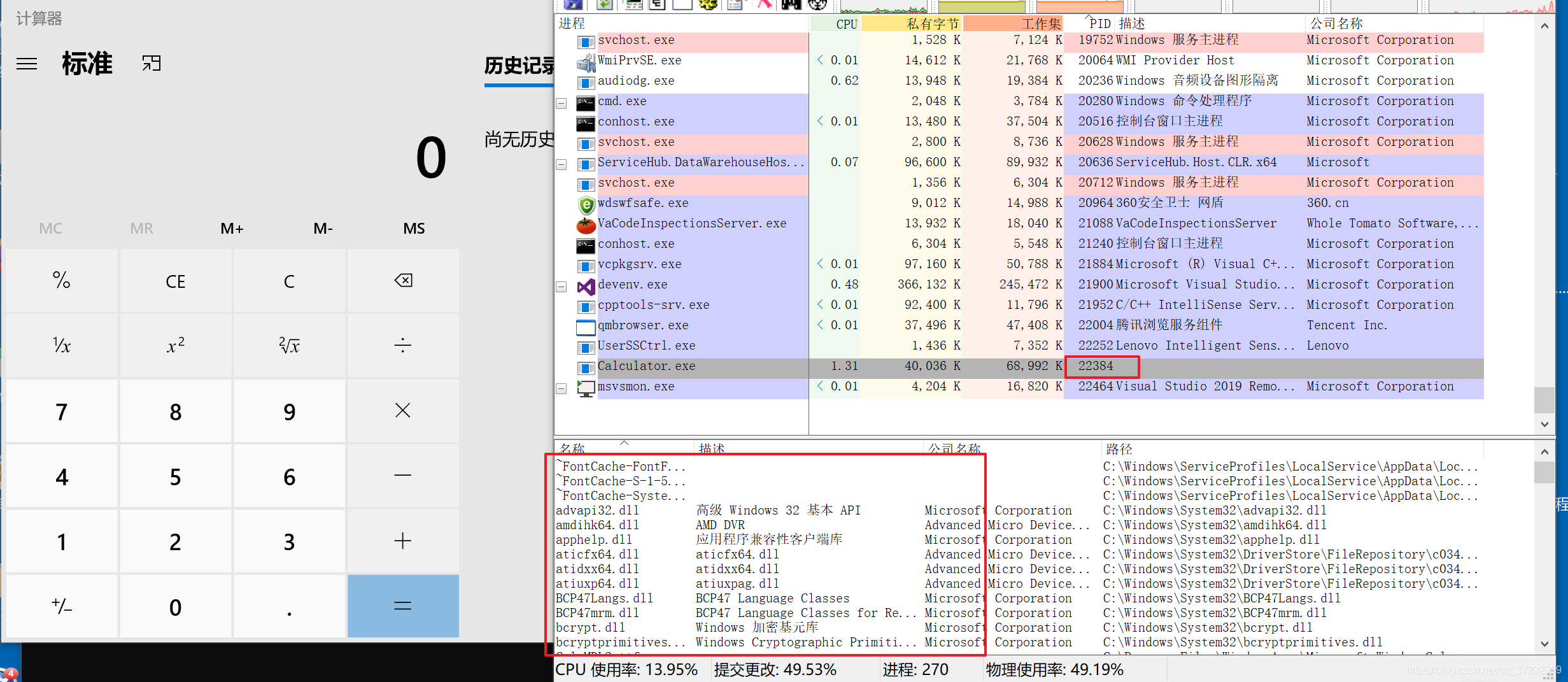Screen dimensions: 1568x682
Task: Click the cmd.exe console icon
Action: pyautogui.click(x=586, y=103)
